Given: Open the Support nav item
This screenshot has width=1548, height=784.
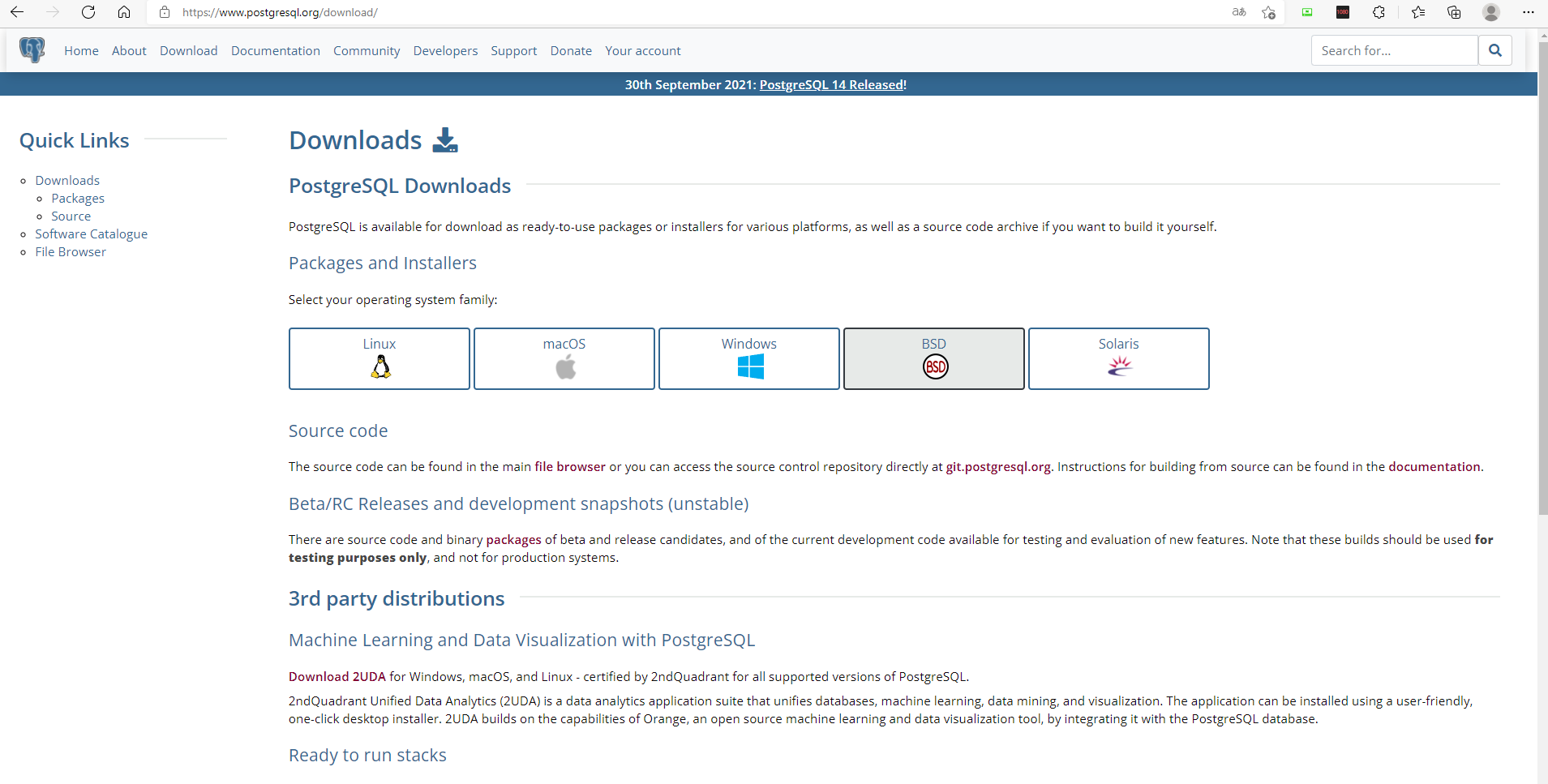Looking at the screenshot, I should click(x=514, y=50).
